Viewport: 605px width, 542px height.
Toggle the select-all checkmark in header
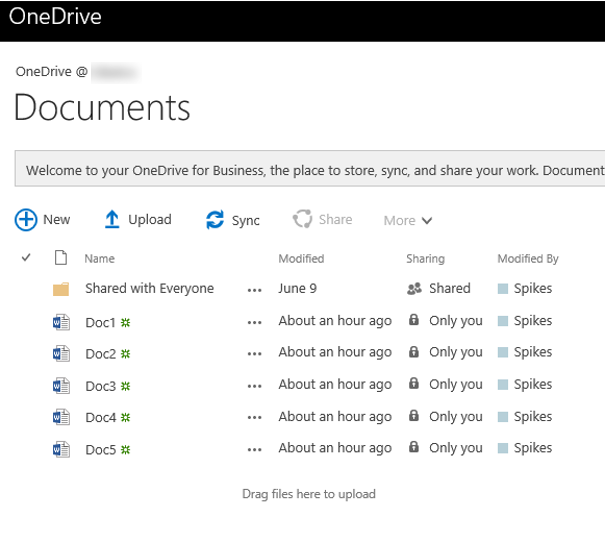pos(26,258)
